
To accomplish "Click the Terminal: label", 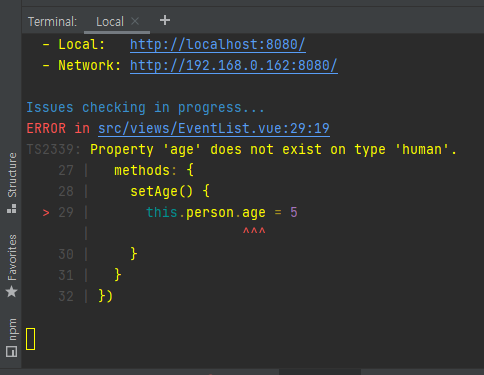I will point(52,22).
